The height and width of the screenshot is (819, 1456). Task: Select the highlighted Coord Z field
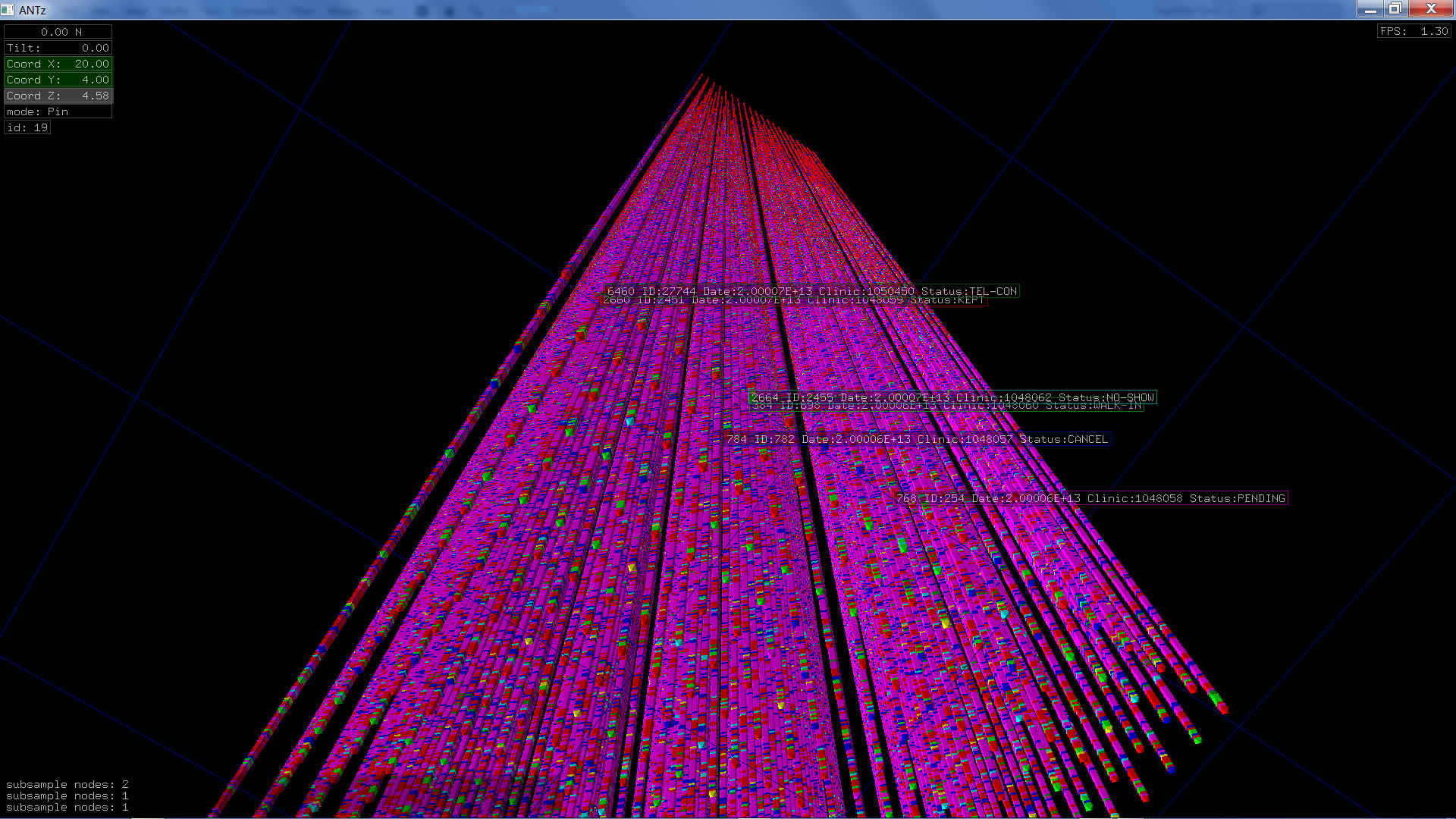coord(58,96)
